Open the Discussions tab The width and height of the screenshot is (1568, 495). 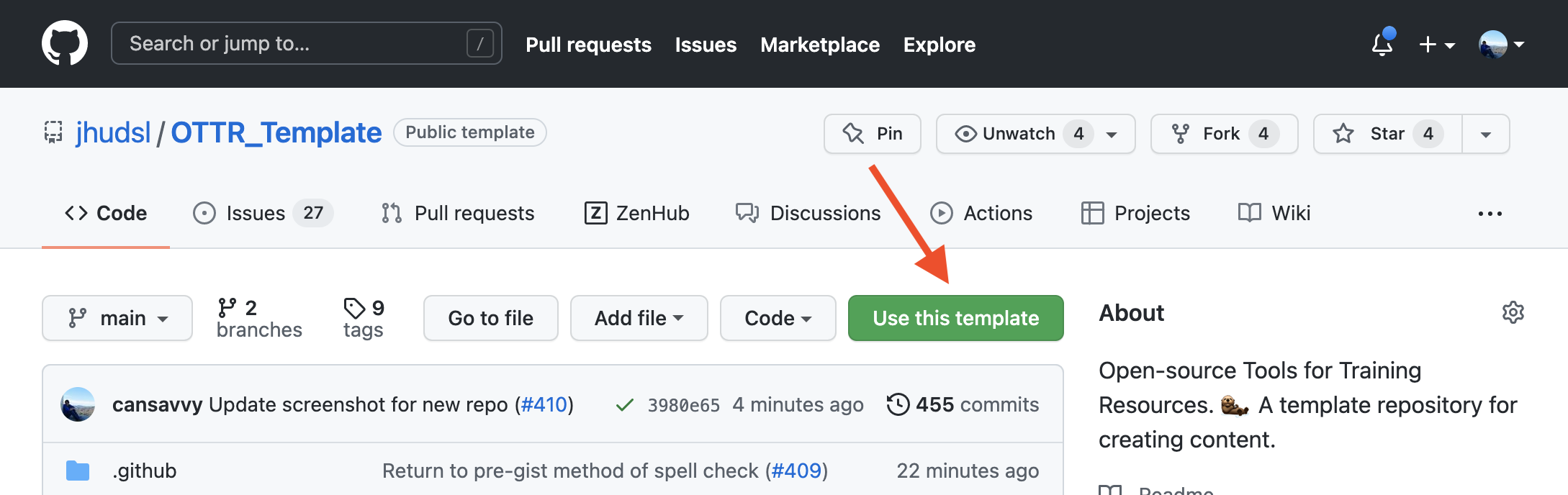tap(808, 213)
